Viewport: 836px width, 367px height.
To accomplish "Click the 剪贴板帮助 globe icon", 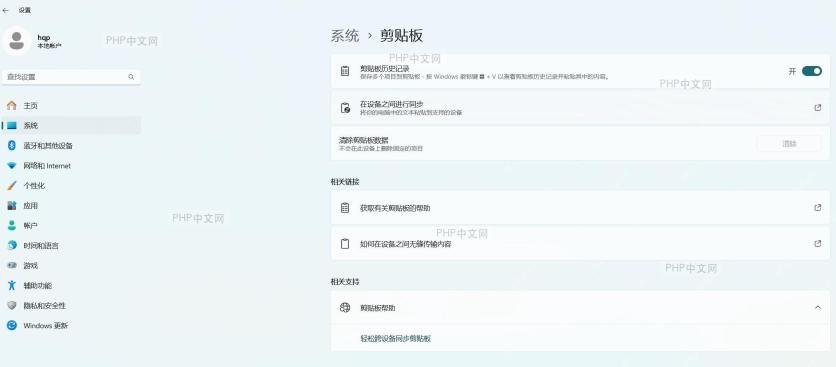I will click(x=345, y=308).
